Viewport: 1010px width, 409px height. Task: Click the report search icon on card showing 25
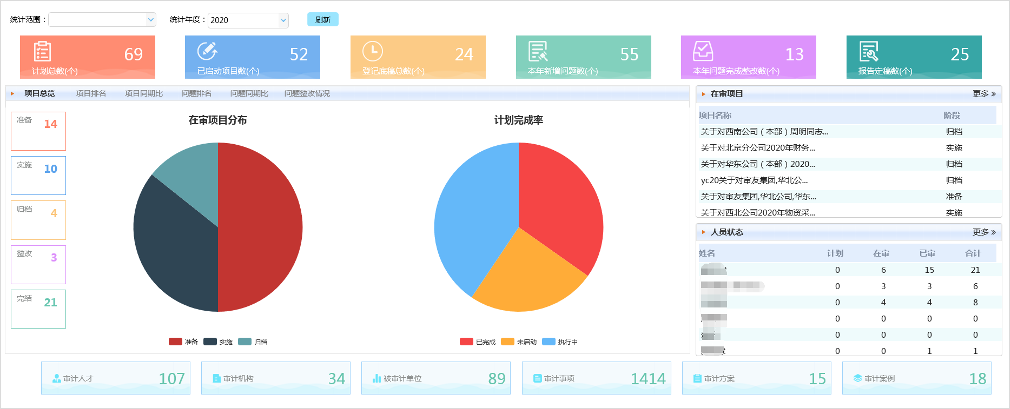[x=868, y=53]
